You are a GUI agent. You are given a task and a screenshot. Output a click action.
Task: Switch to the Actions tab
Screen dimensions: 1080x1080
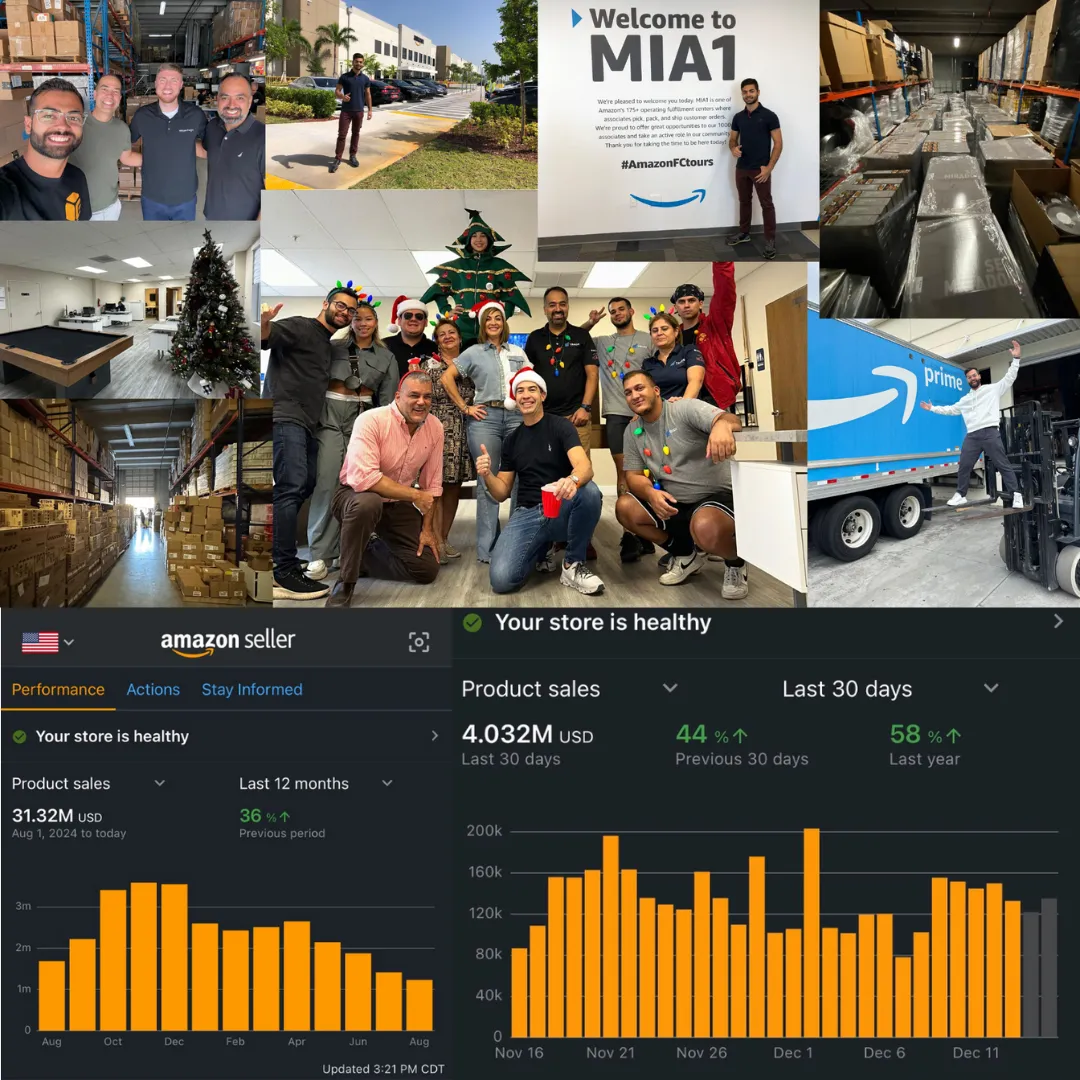[153, 689]
